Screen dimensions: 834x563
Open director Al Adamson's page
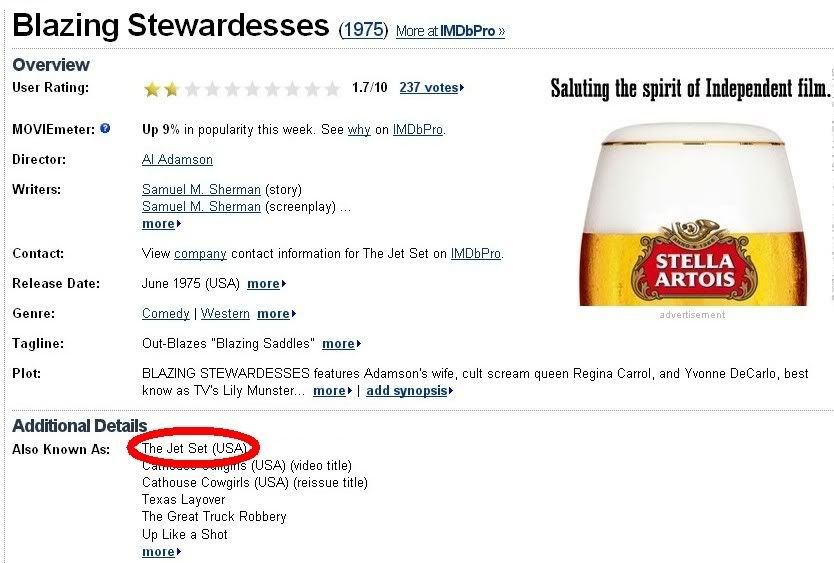pos(177,159)
